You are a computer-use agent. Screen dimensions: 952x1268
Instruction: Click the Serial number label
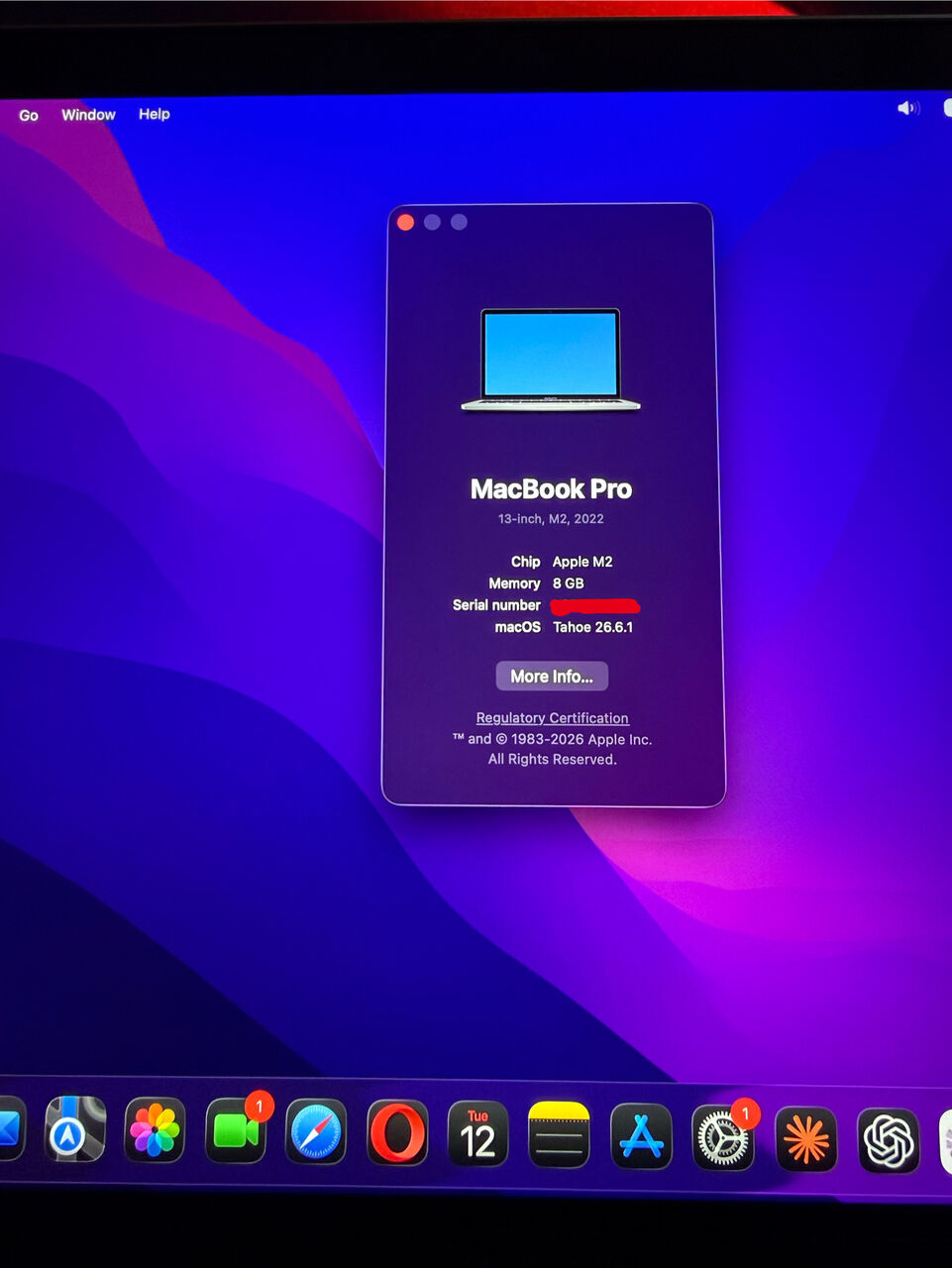[x=496, y=605]
